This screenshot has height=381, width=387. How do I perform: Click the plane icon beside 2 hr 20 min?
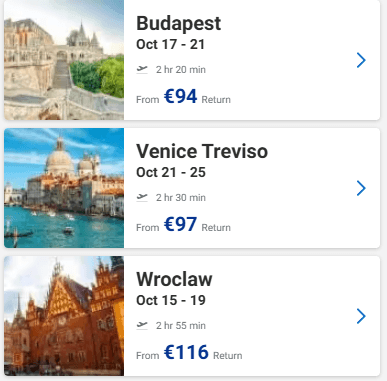(142, 69)
